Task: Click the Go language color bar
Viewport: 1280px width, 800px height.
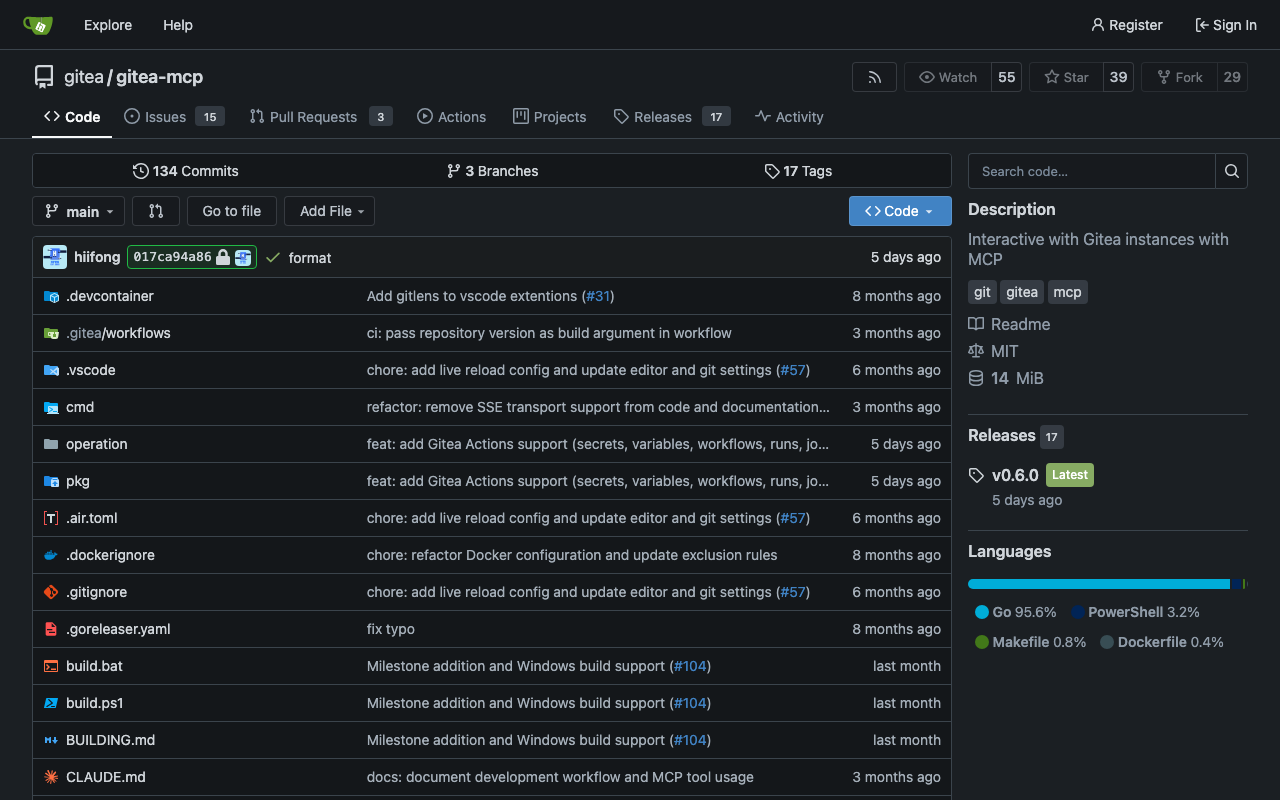Action: [x=1098, y=584]
